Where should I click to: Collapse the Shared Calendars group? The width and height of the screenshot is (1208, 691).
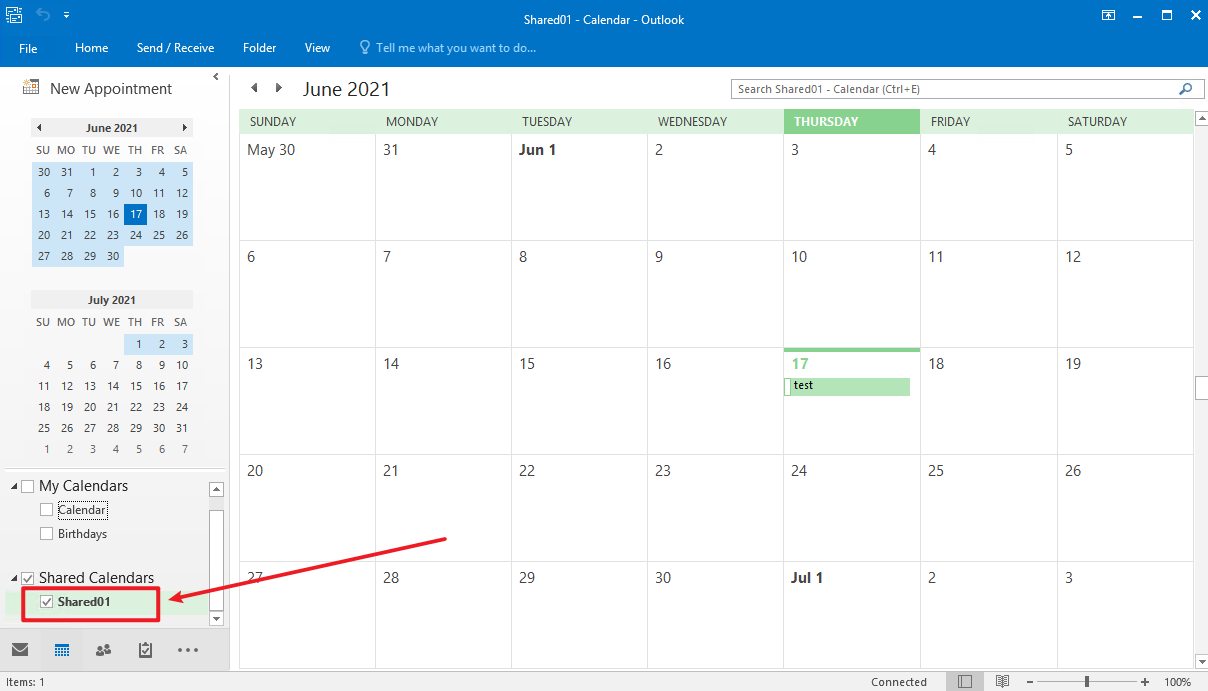14,579
